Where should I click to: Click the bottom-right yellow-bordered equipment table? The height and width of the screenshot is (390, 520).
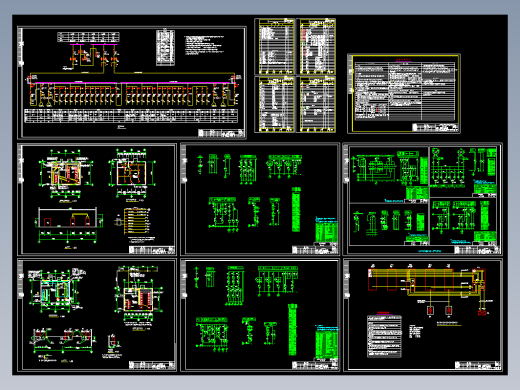pyautogui.click(x=316, y=104)
